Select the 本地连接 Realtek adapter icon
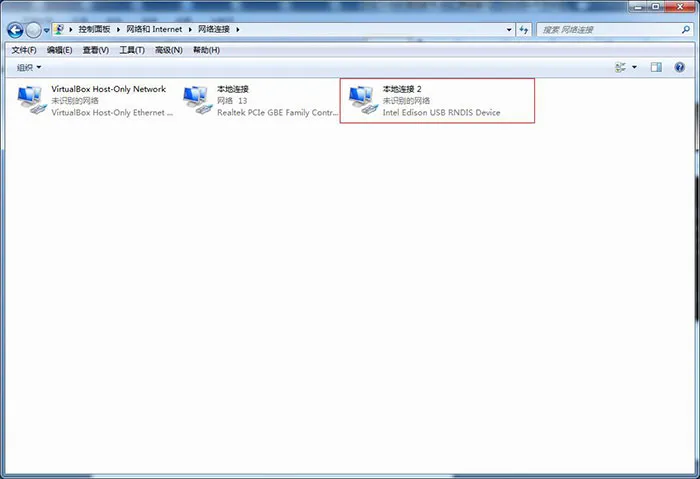700x479 pixels. click(x=197, y=100)
